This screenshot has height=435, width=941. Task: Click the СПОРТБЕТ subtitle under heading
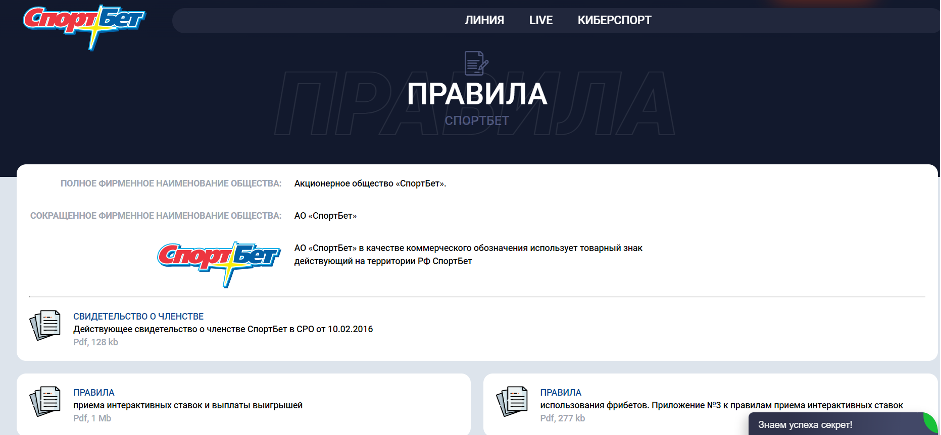[477, 121]
